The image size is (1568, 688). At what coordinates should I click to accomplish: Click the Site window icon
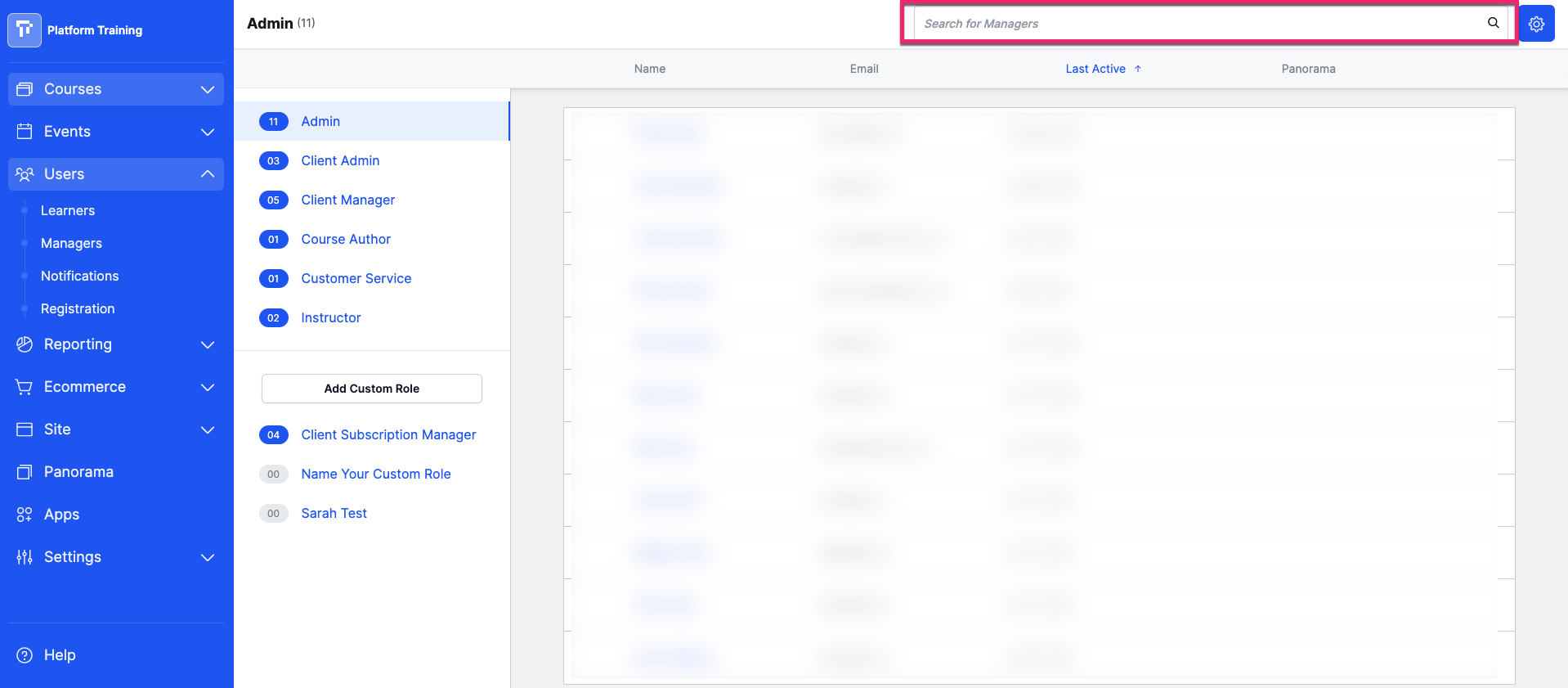(x=25, y=429)
